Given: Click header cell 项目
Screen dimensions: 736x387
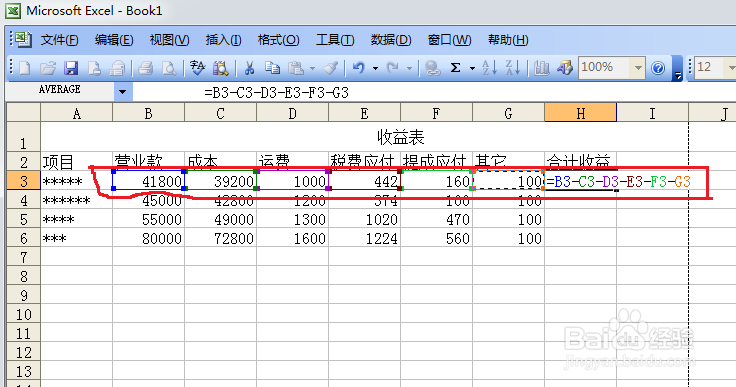Looking at the screenshot, I should [x=77, y=162].
